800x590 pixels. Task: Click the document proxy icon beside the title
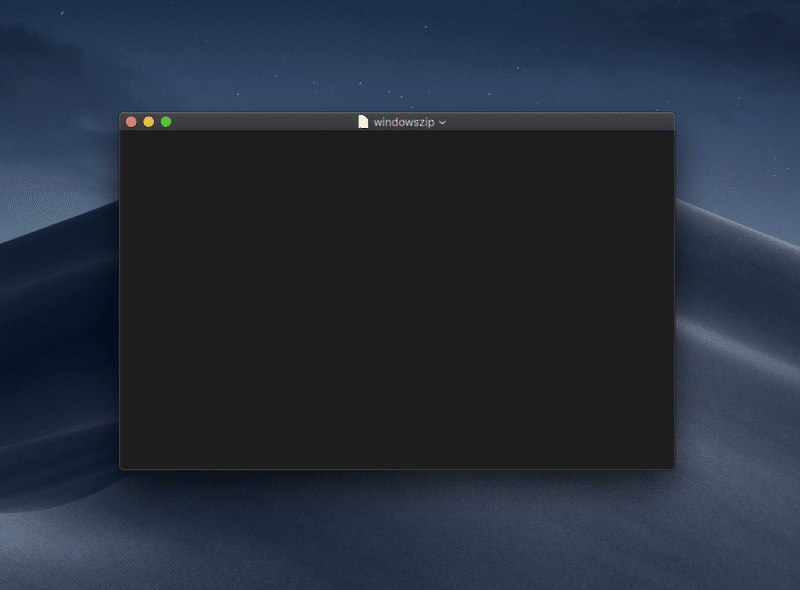(362, 121)
